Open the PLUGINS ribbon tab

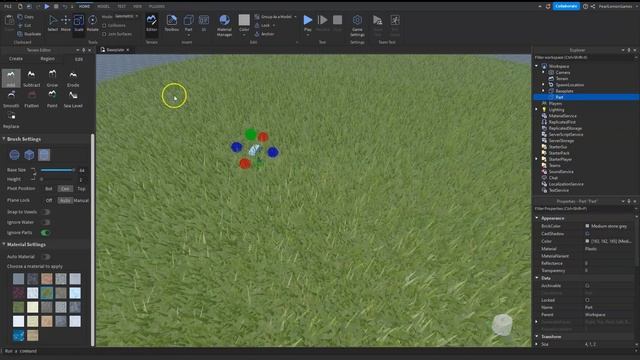pos(157,7)
